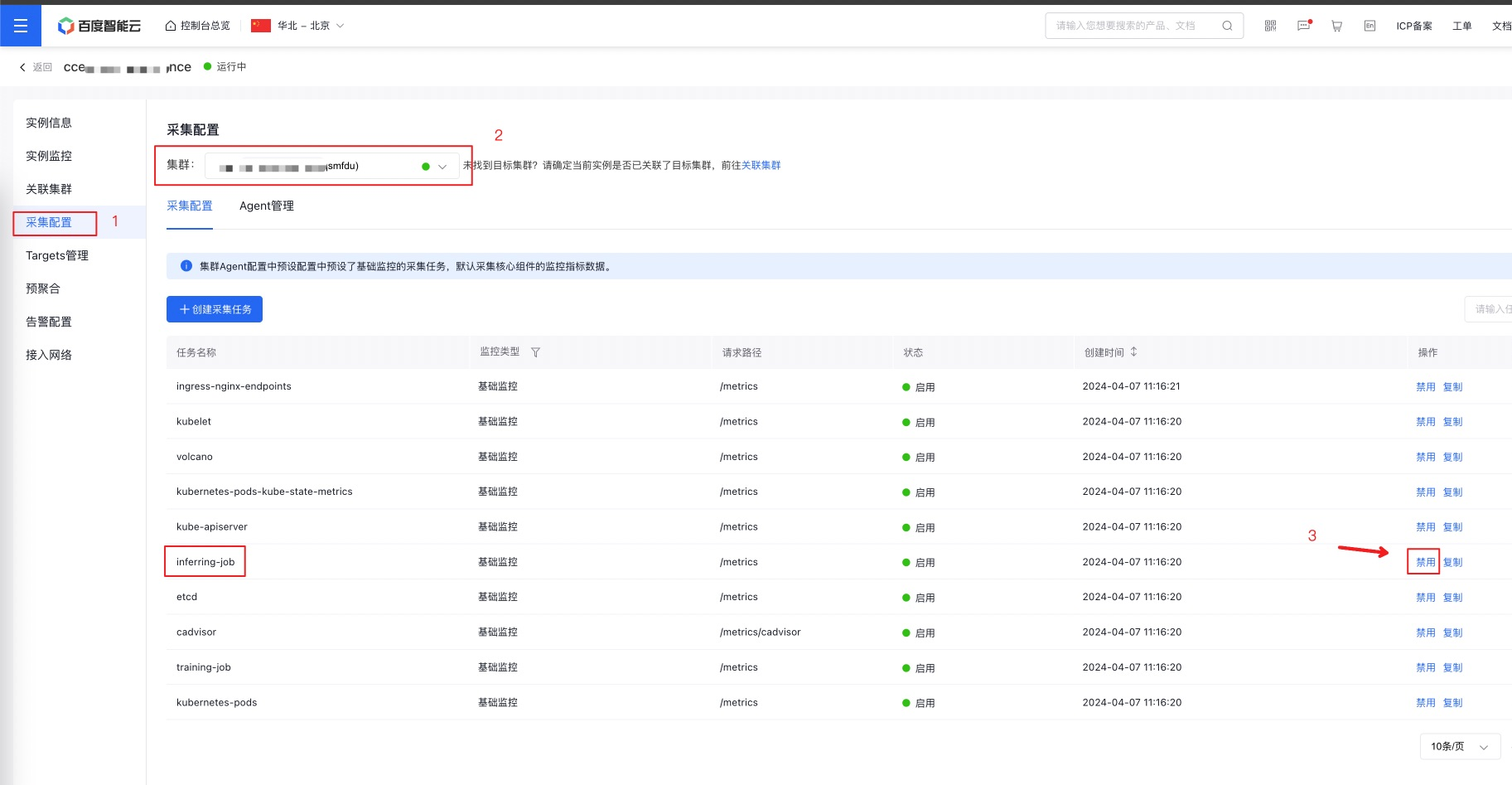Open 实例信息 in sidebar
The width and height of the screenshot is (1512, 785).
[49, 123]
